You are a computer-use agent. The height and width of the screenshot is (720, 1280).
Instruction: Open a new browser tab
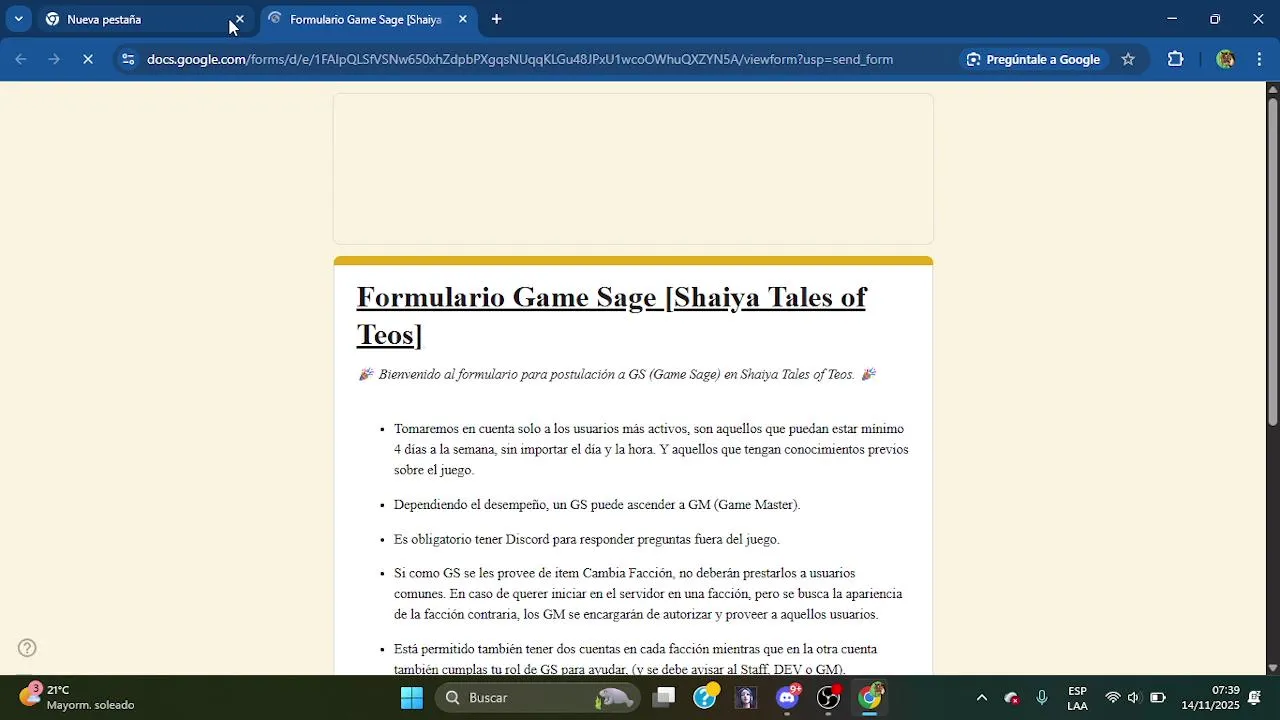tap(496, 19)
